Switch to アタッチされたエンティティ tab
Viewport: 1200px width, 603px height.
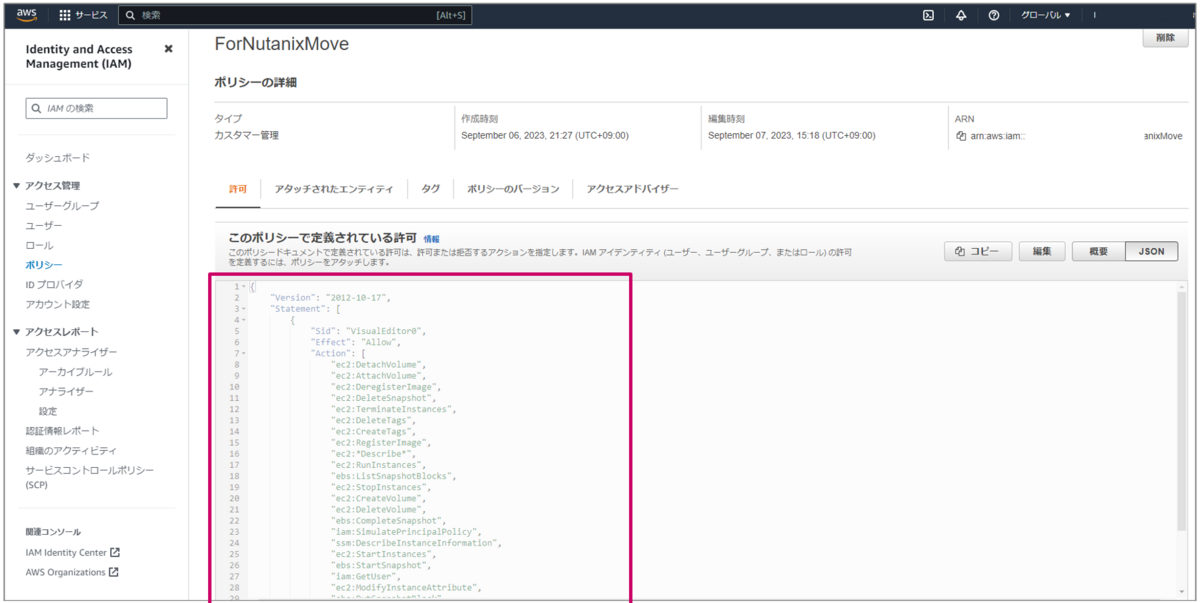[x=334, y=189]
